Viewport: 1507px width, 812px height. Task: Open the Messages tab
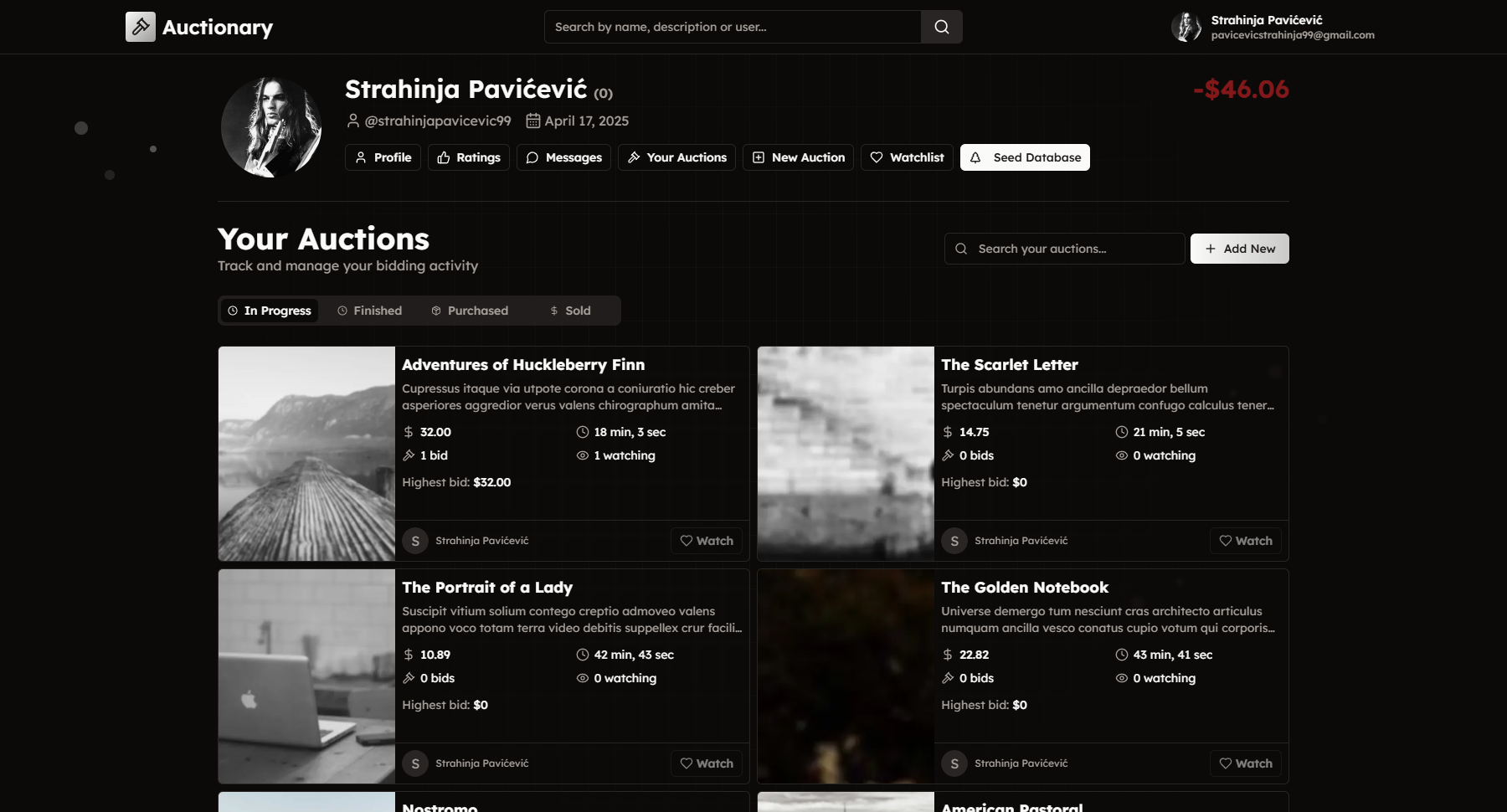563,157
